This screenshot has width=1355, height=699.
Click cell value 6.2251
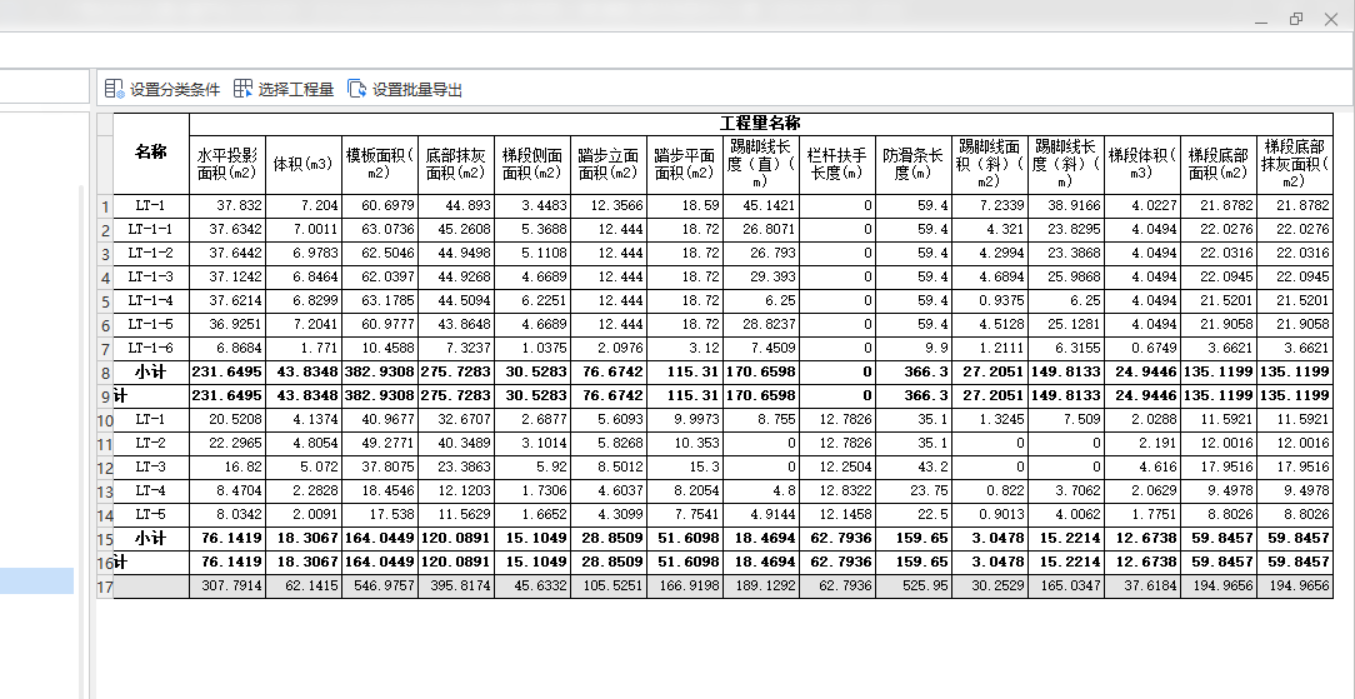(532, 301)
